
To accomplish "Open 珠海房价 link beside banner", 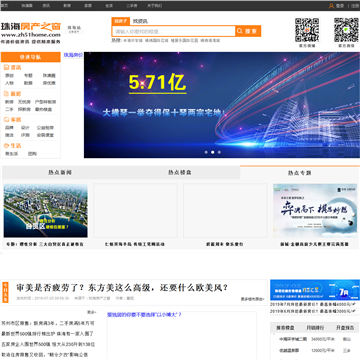I will 73,55.
